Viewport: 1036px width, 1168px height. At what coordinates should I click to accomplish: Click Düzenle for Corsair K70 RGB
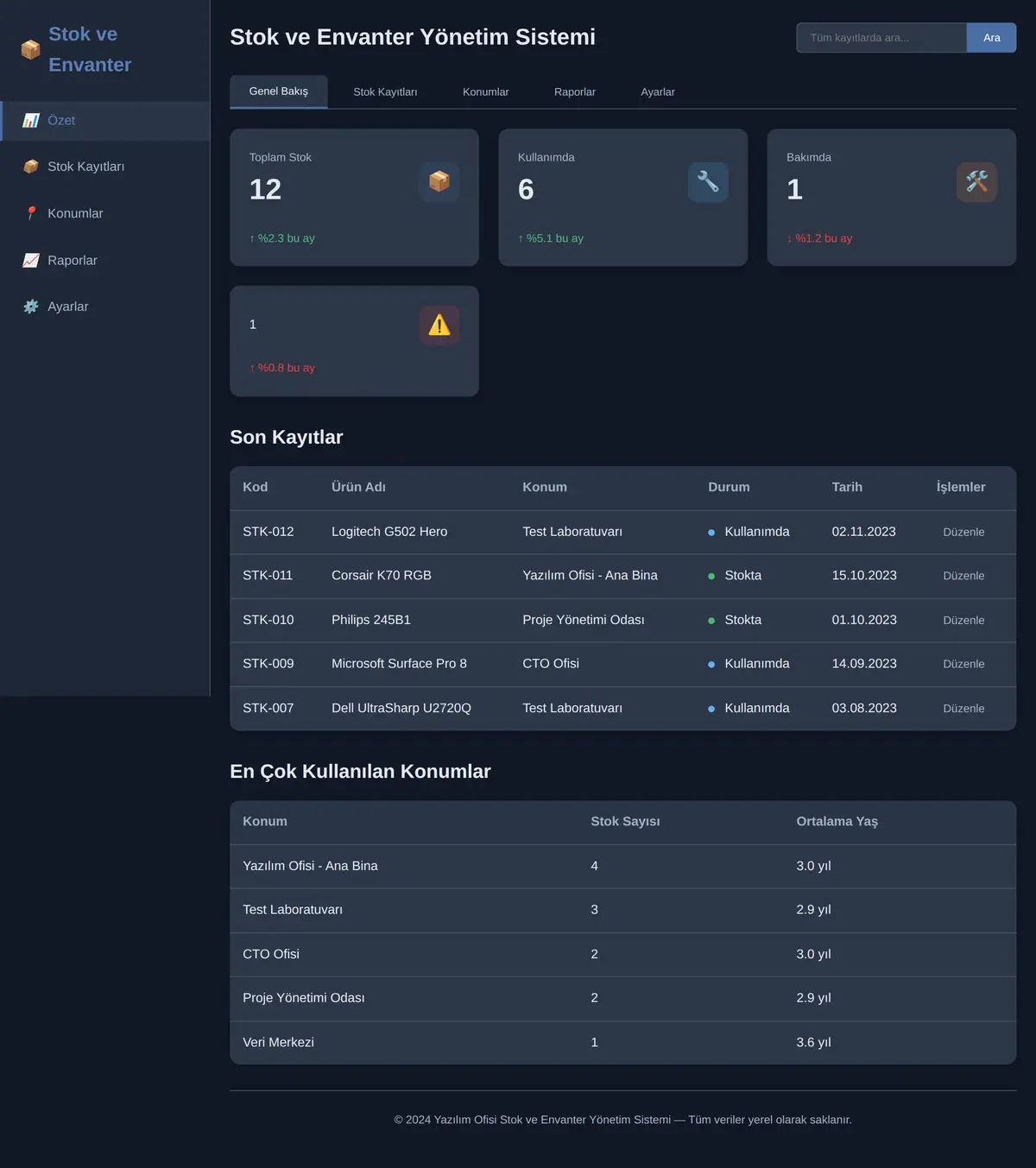click(963, 576)
